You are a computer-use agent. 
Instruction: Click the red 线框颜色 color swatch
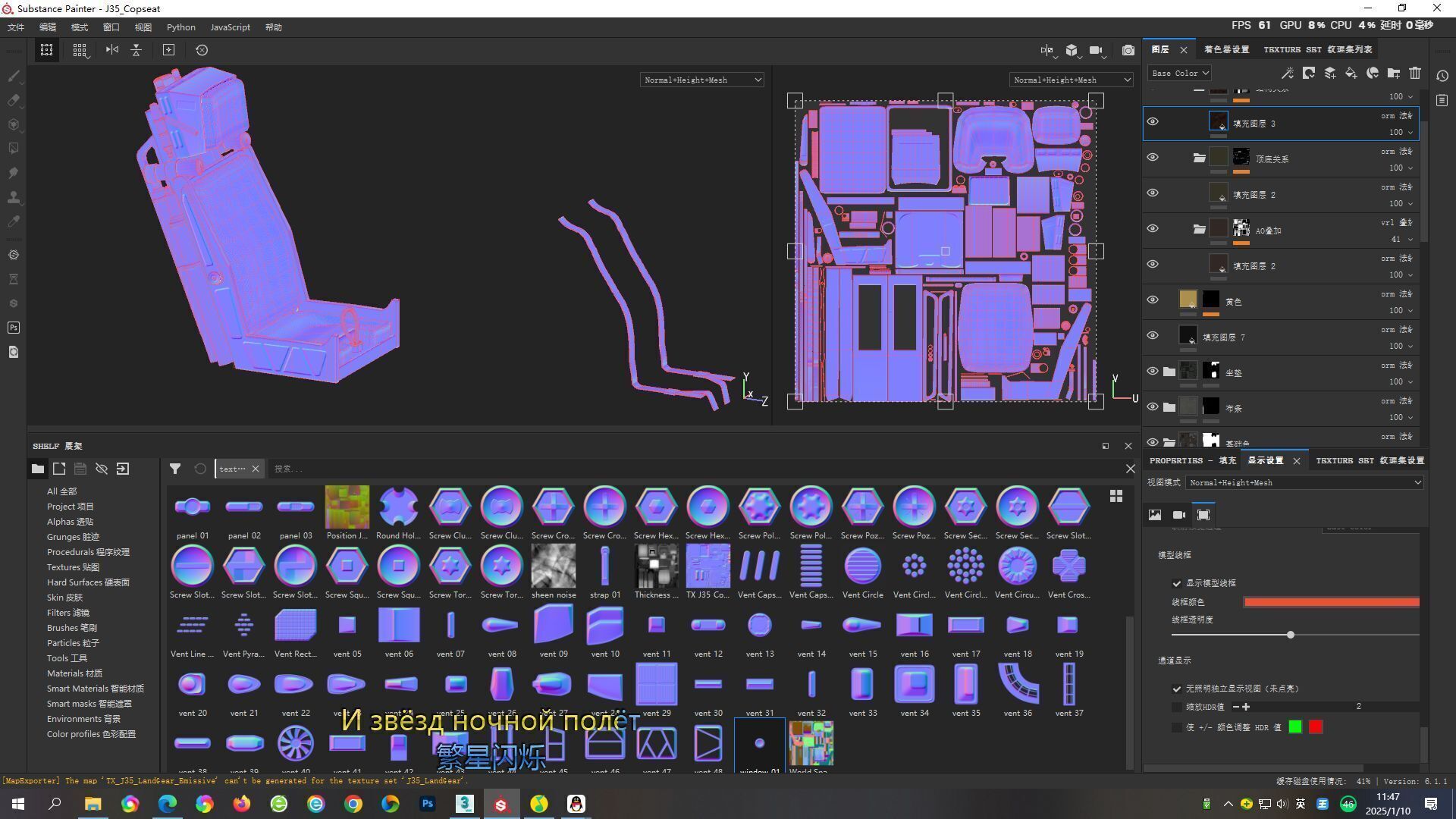(x=1331, y=602)
